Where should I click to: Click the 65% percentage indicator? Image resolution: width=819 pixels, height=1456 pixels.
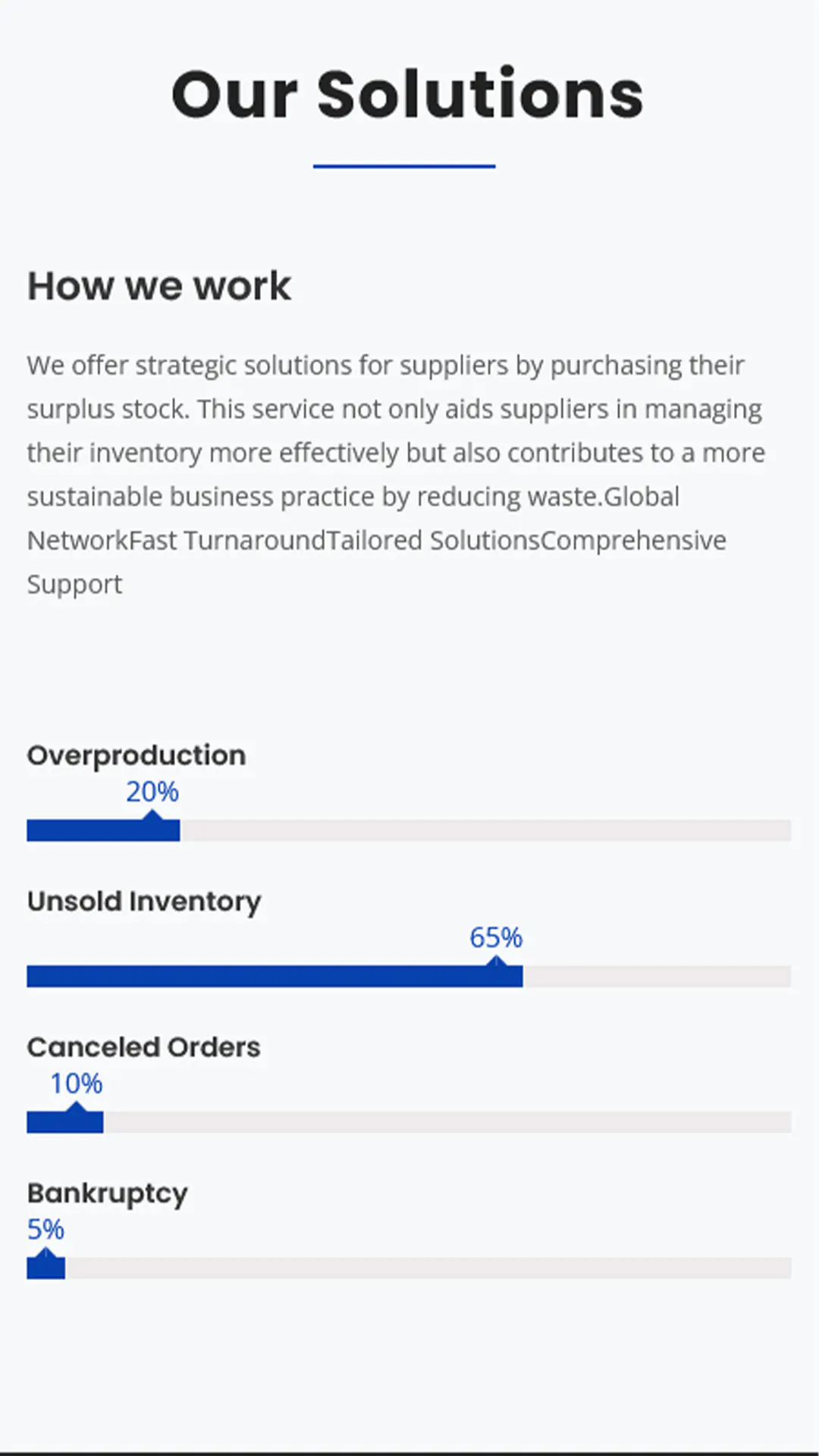(x=496, y=938)
